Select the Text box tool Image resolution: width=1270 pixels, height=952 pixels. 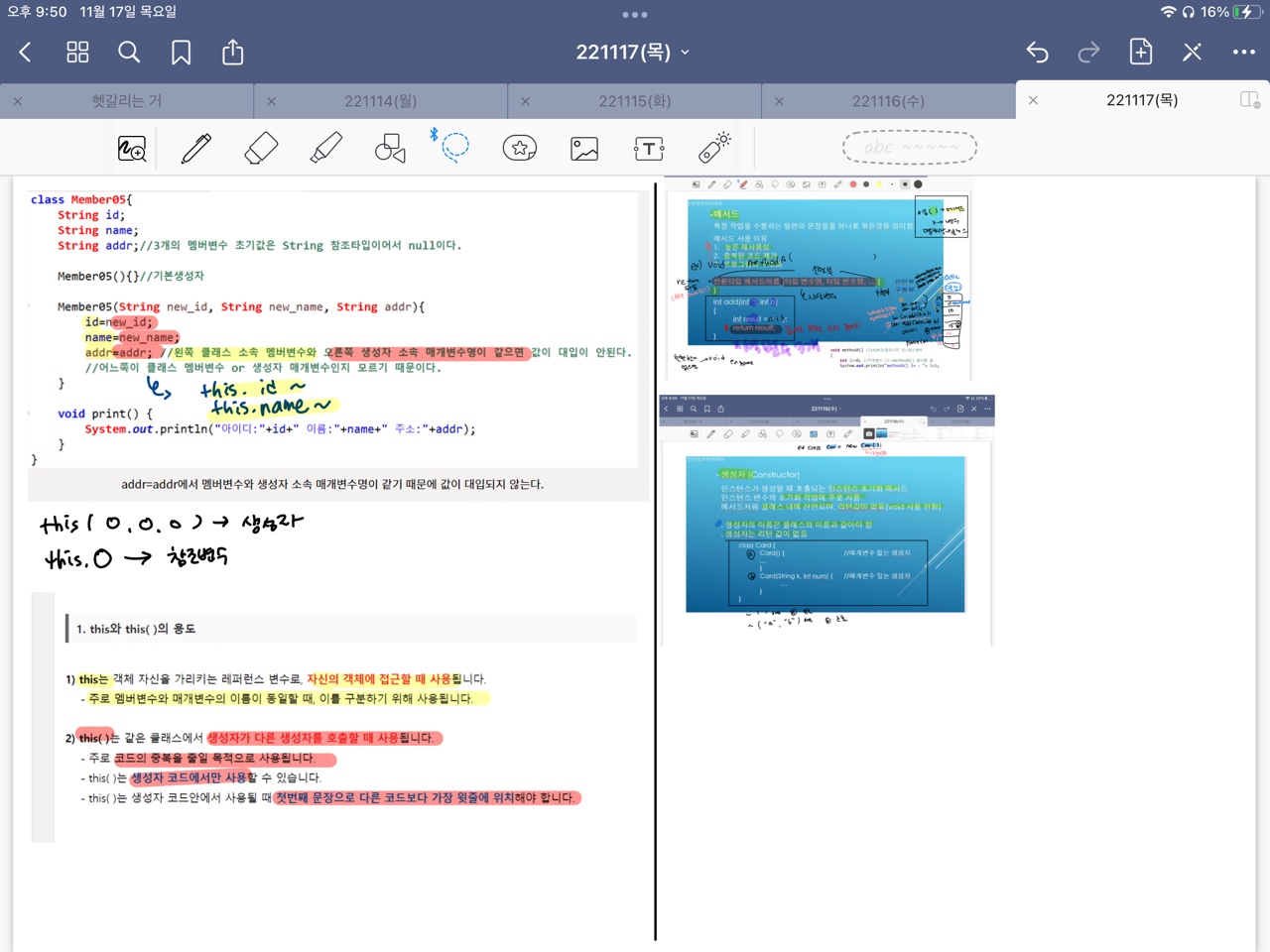click(649, 149)
